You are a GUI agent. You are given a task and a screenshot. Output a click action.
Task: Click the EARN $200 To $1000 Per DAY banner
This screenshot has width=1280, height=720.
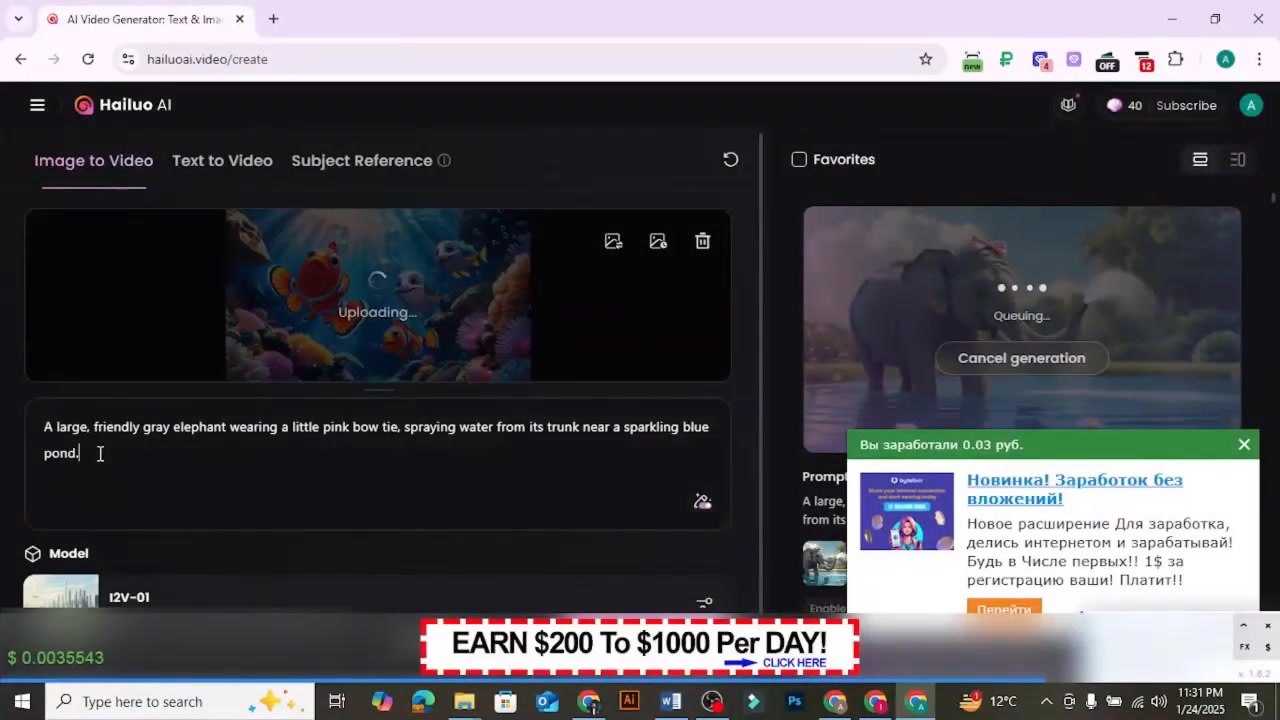pyautogui.click(x=640, y=646)
